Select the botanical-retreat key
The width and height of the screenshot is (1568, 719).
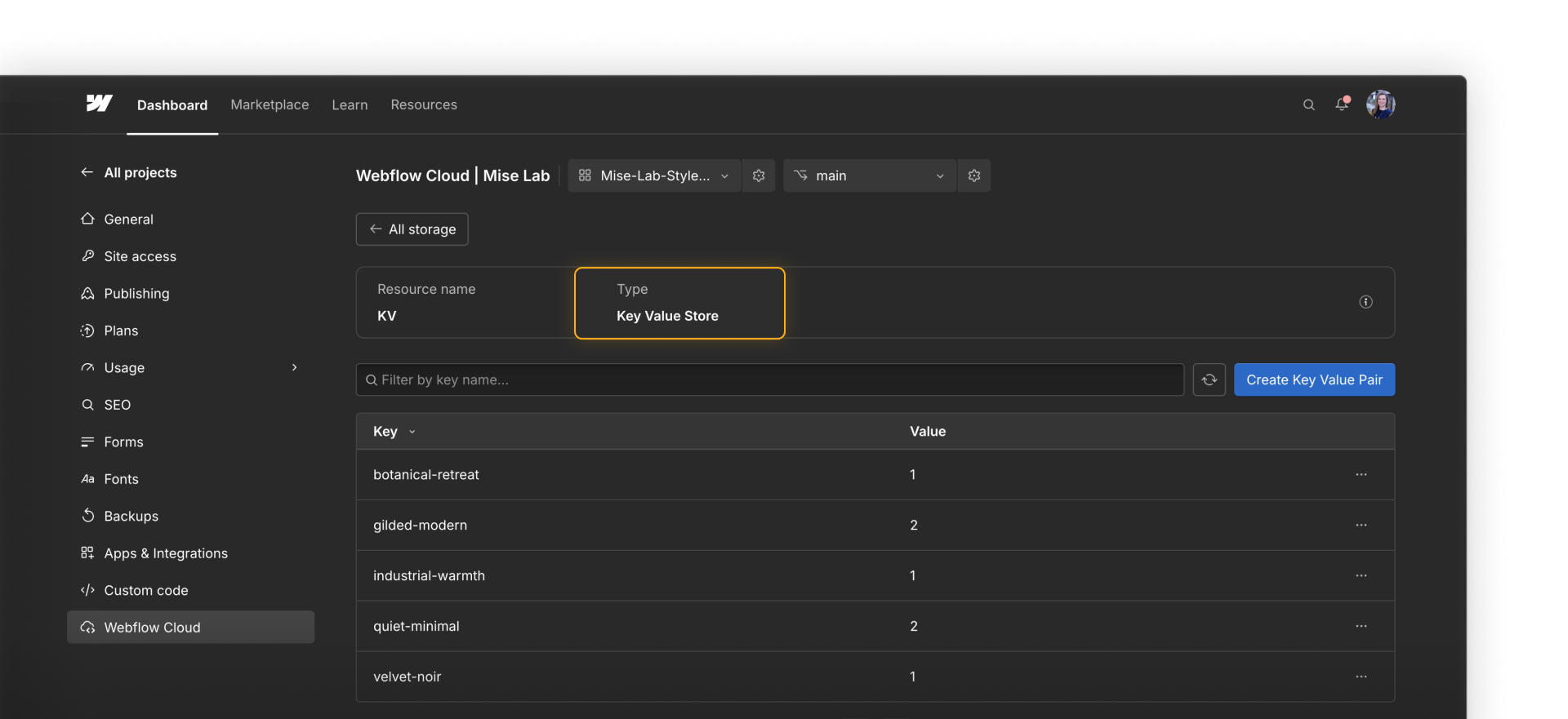pos(426,474)
